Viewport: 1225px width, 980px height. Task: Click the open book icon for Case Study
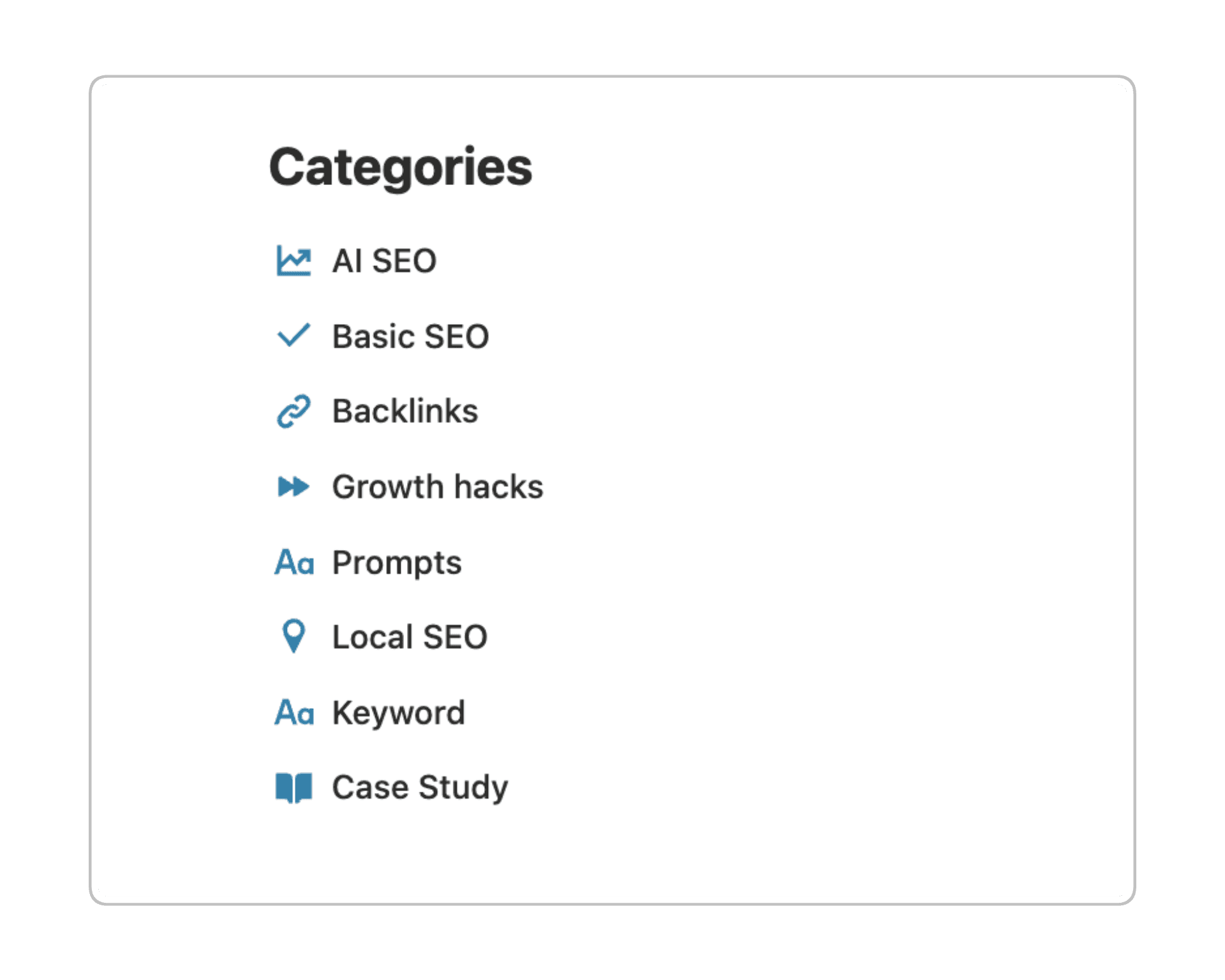pos(293,787)
